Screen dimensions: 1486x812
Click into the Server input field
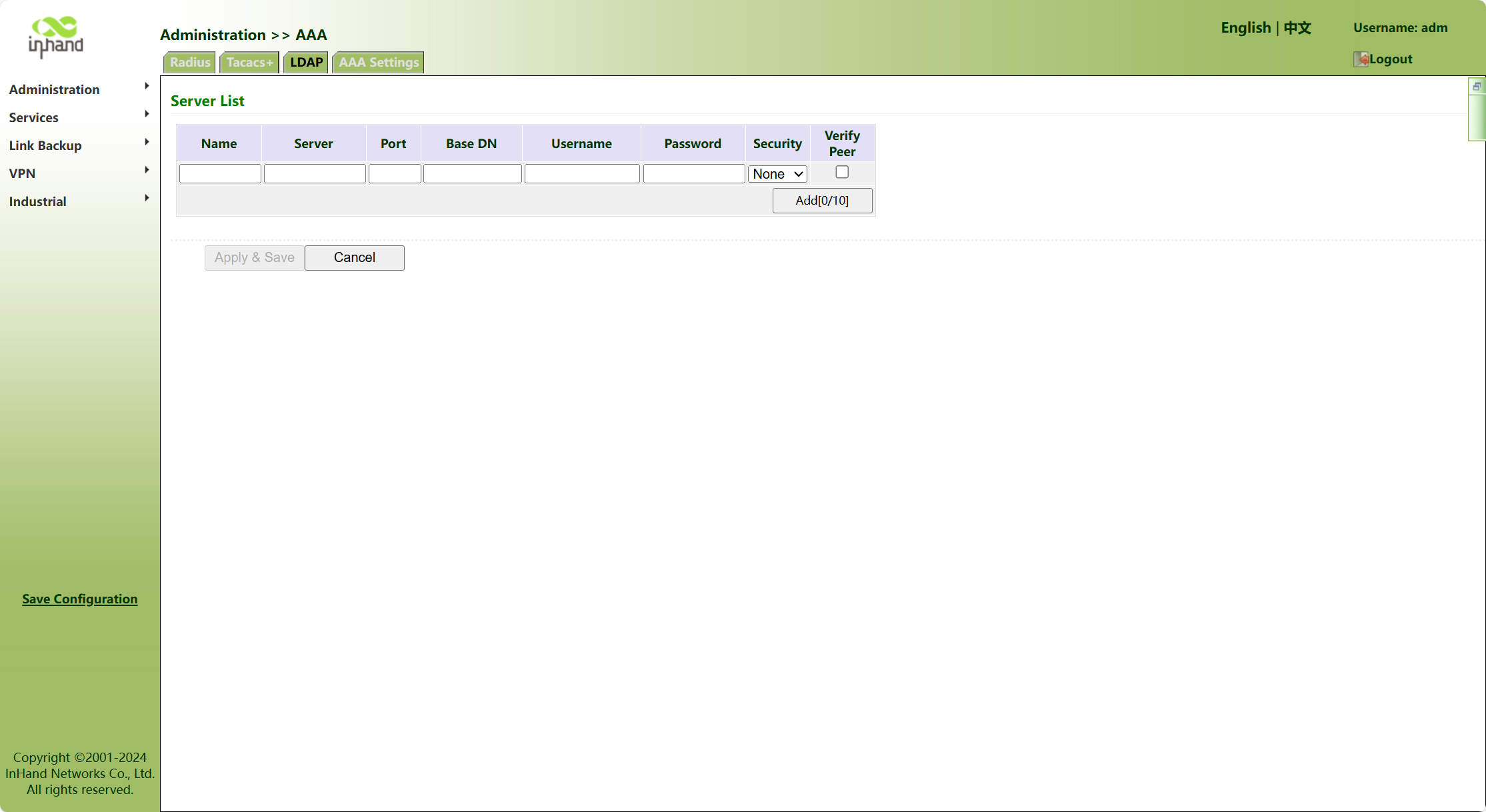click(315, 174)
